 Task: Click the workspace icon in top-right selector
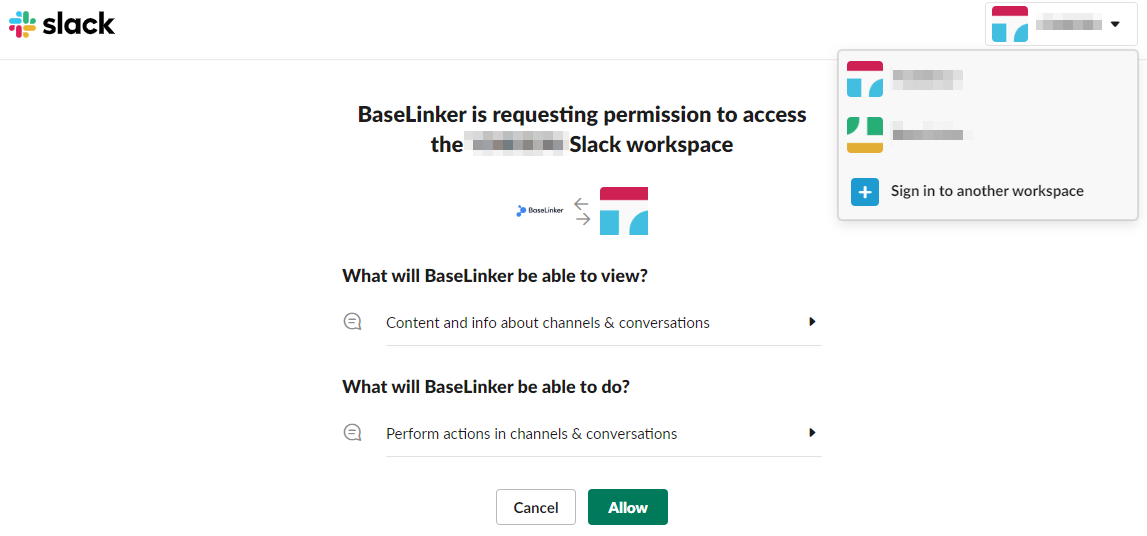click(x=1009, y=24)
